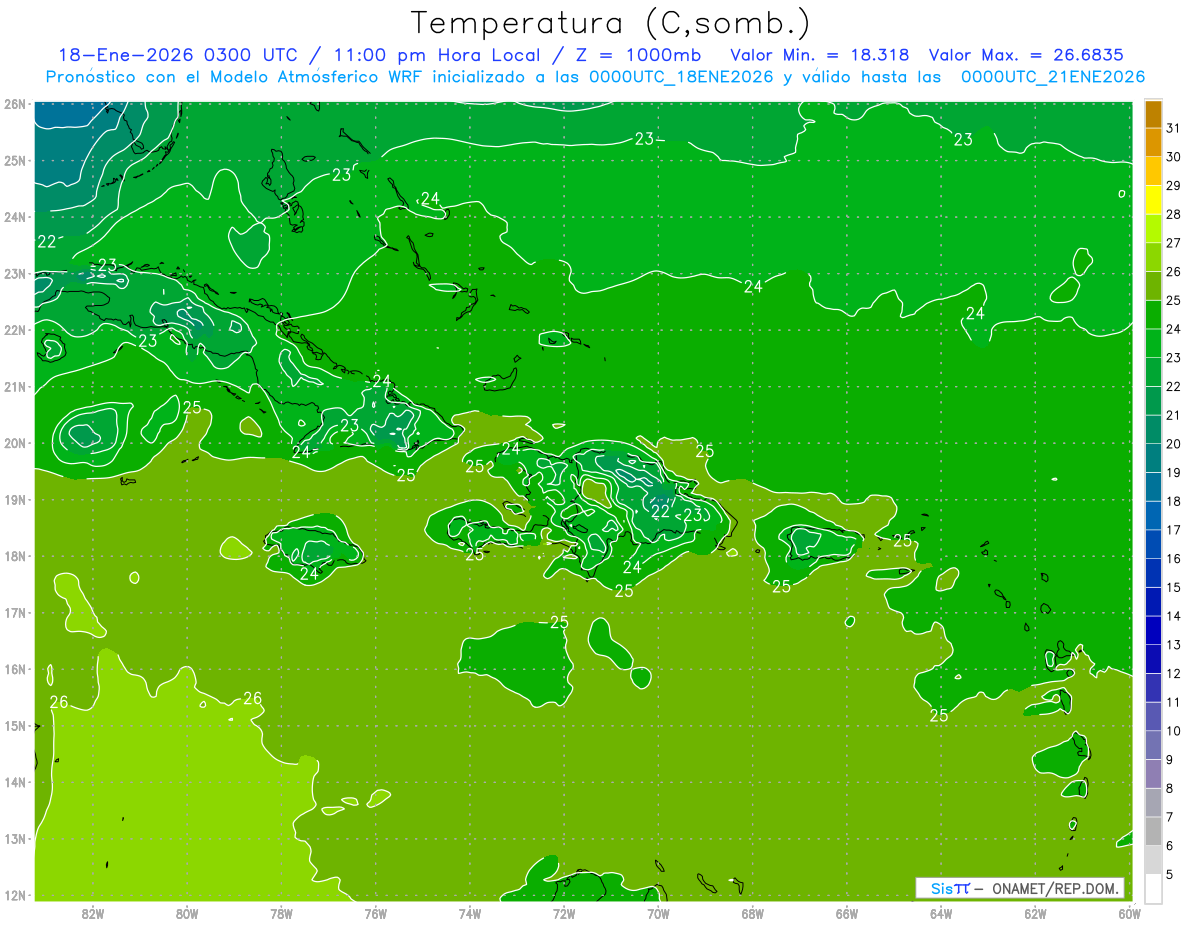The width and height of the screenshot is (1200, 927).
Task: Click the legend value "20"
Action: pos(1173,444)
